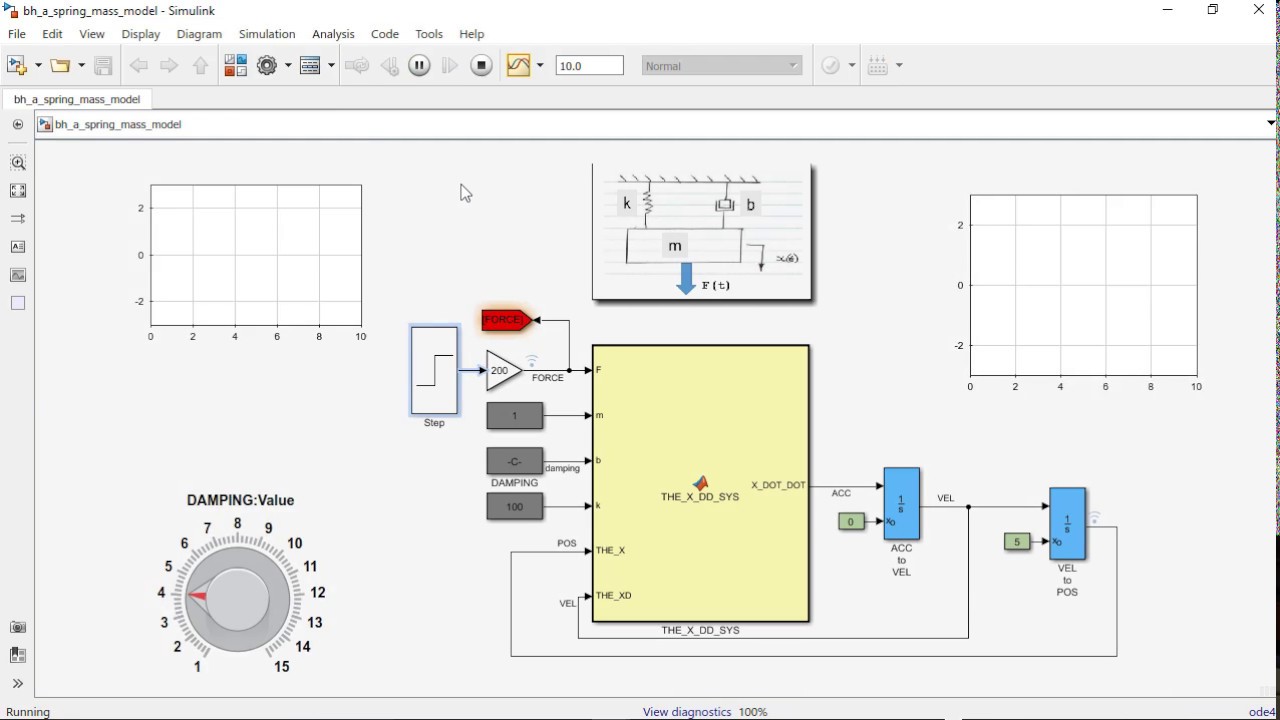This screenshot has width=1280, height=720.
Task: Open the Library Browser icon
Action: click(235, 66)
